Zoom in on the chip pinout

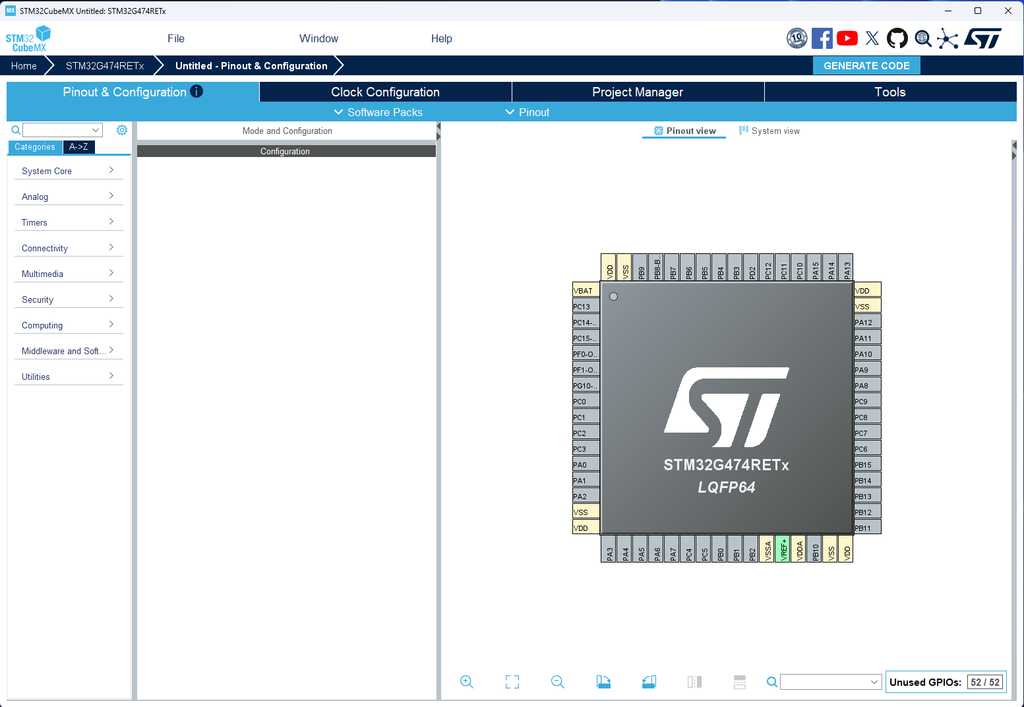coord(466,682)
